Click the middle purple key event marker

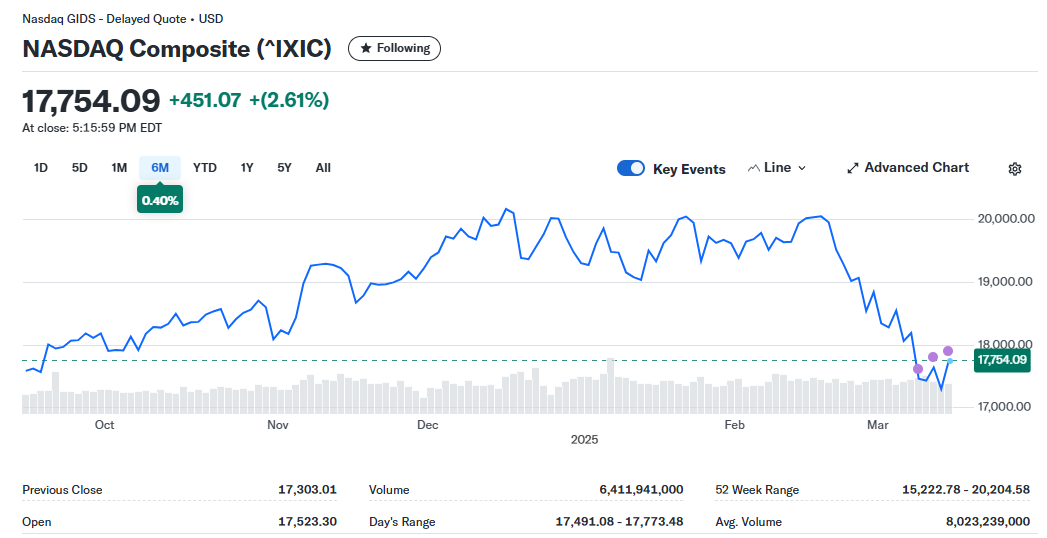pos(933,357)
